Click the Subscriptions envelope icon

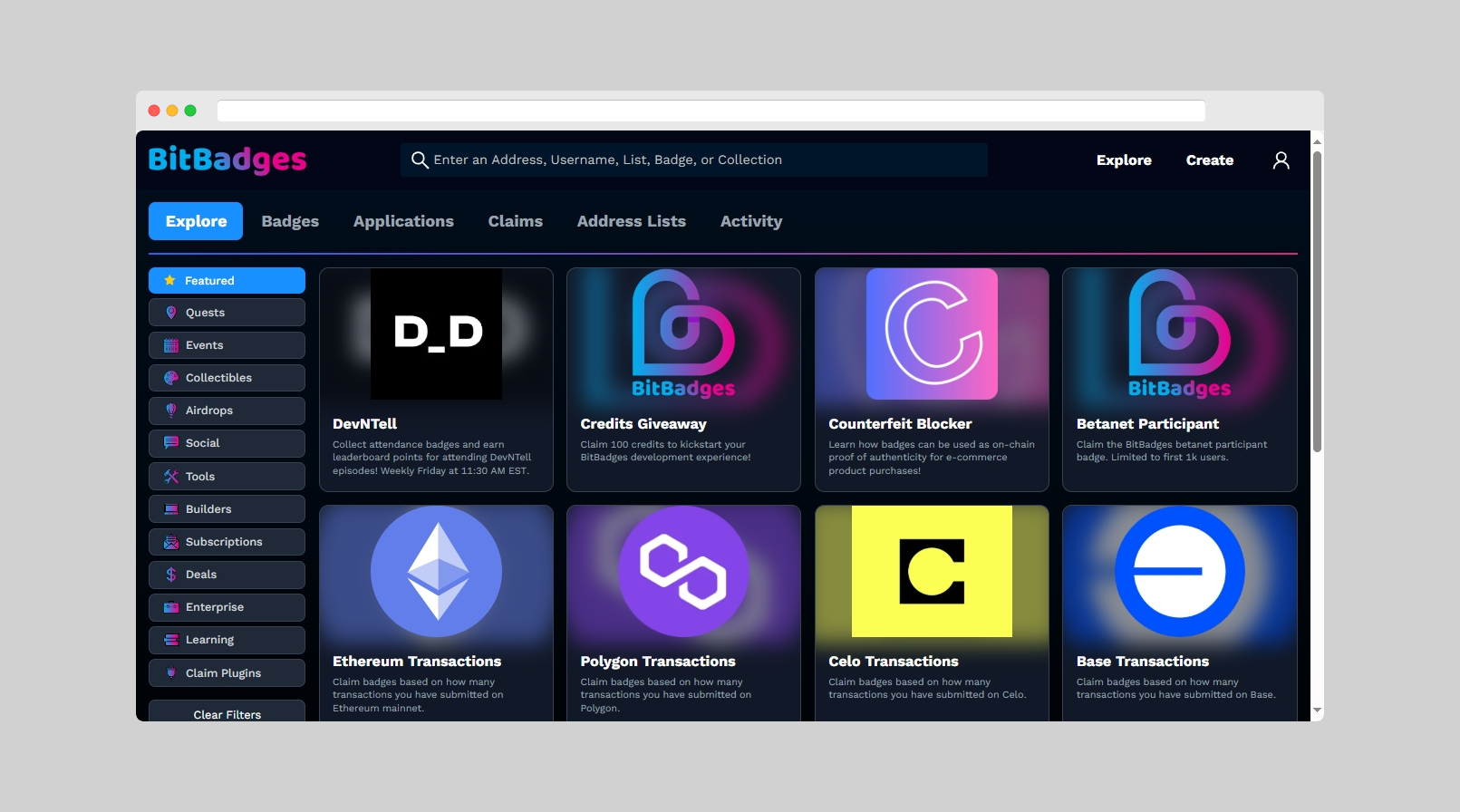click(170, 542)
